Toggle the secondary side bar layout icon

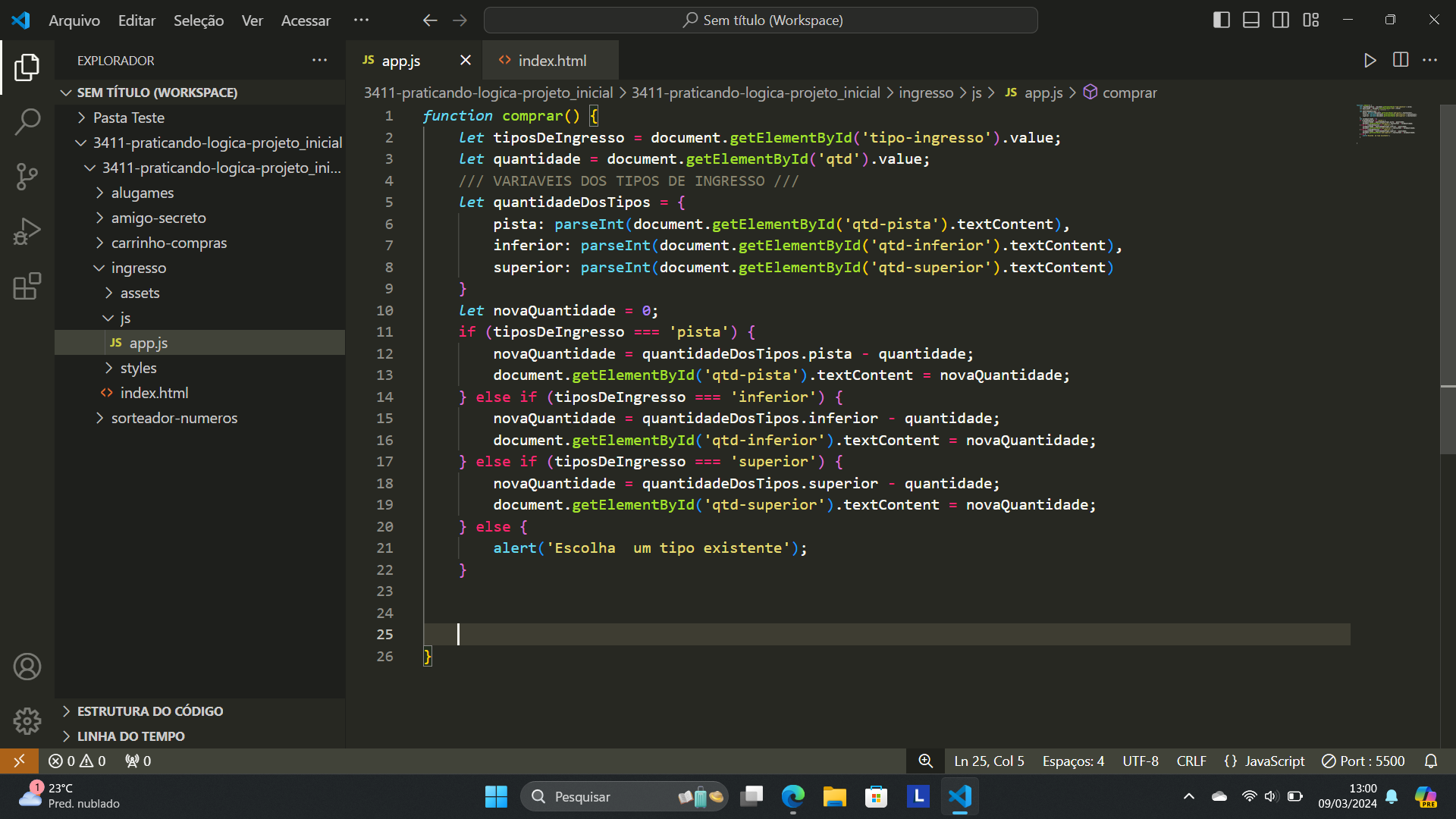1281,20
